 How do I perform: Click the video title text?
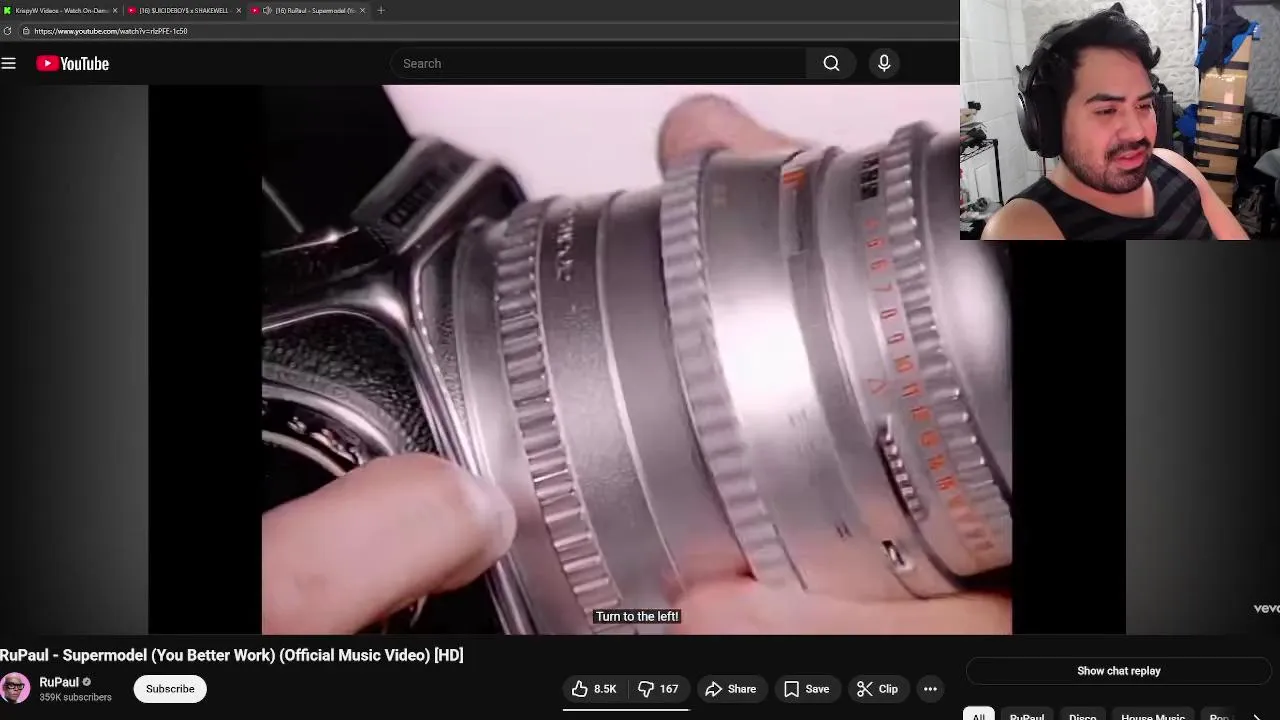pos(232,656)
